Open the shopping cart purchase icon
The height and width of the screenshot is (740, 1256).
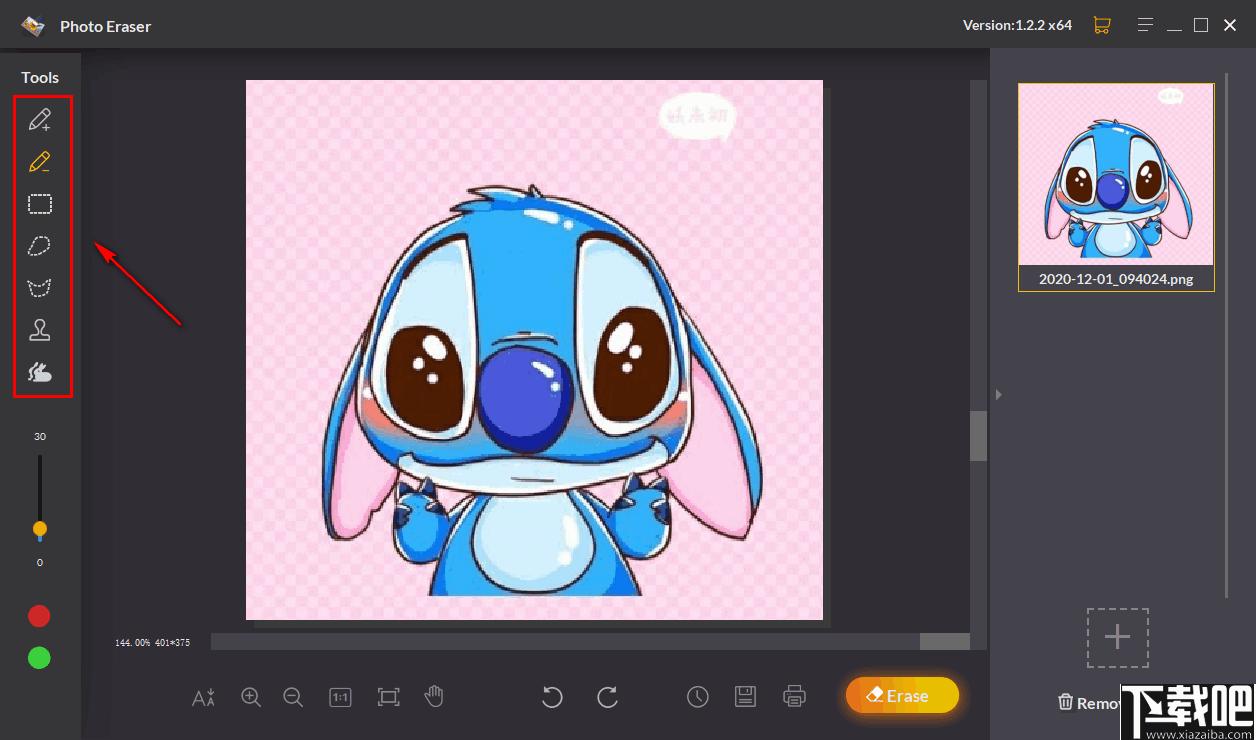click(1102, 25)
